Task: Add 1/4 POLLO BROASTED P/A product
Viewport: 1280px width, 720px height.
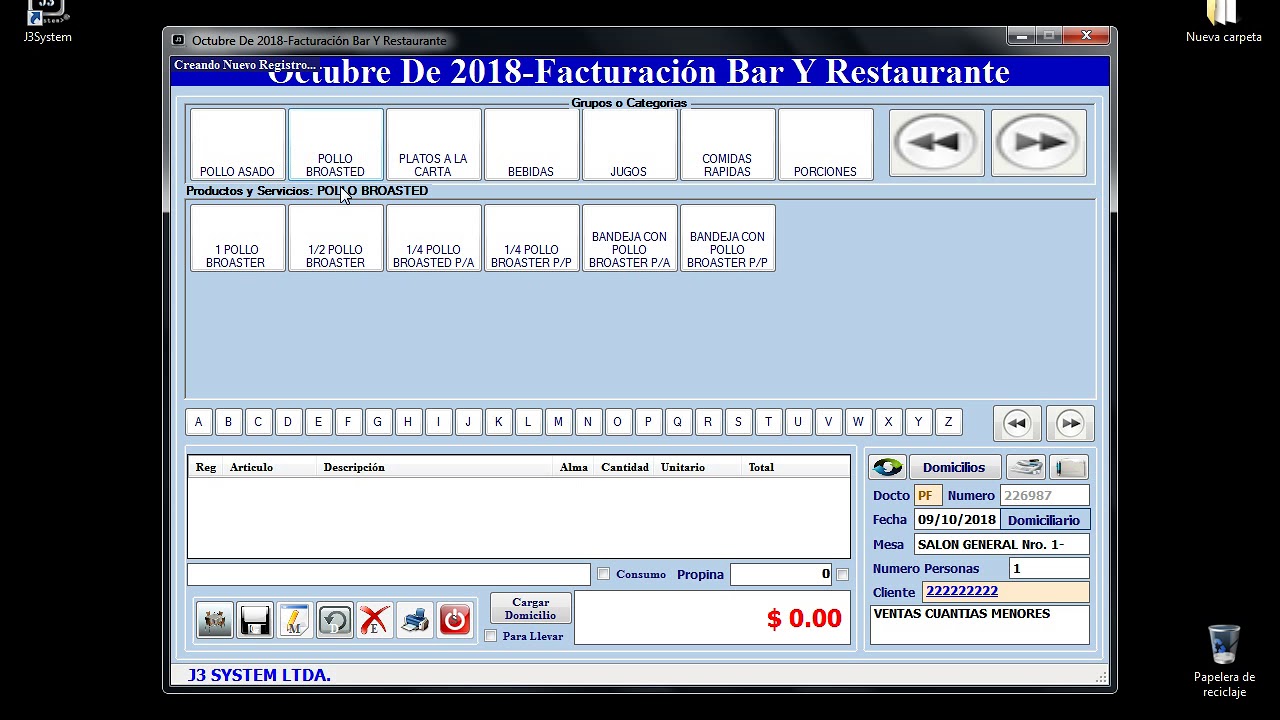Action: [433, 238]
